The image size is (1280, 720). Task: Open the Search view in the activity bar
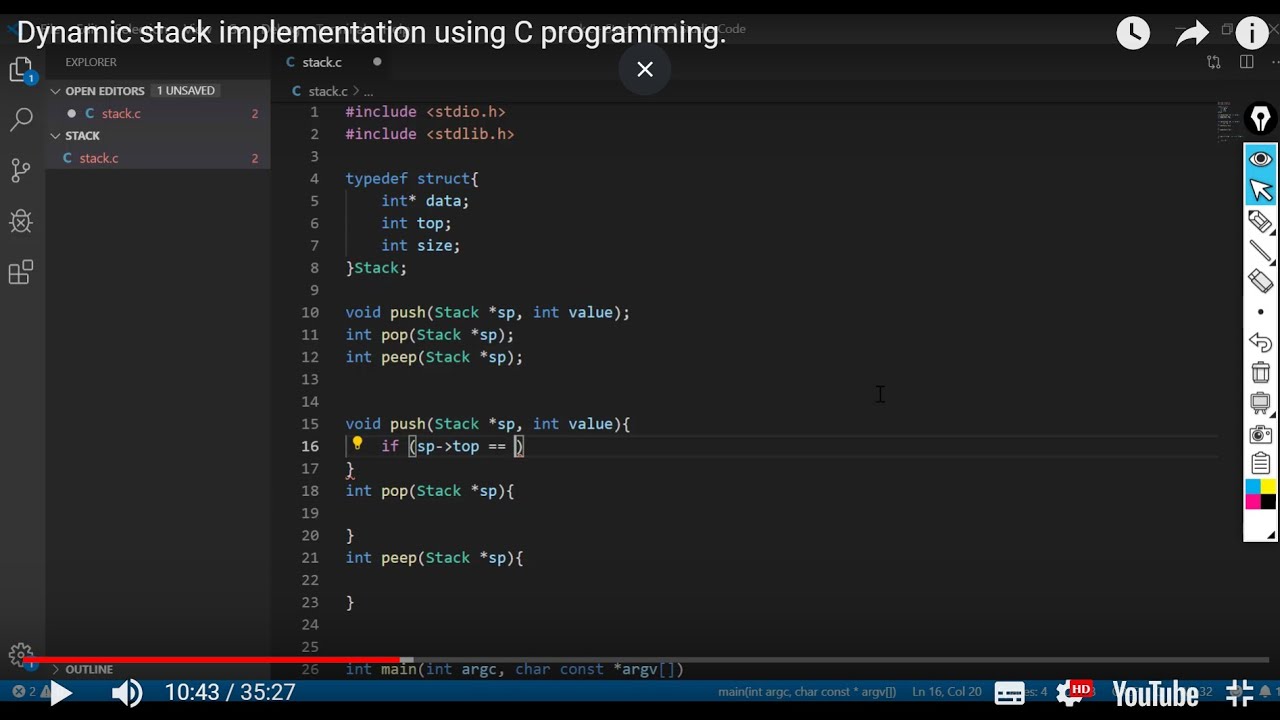pos(21,121)
